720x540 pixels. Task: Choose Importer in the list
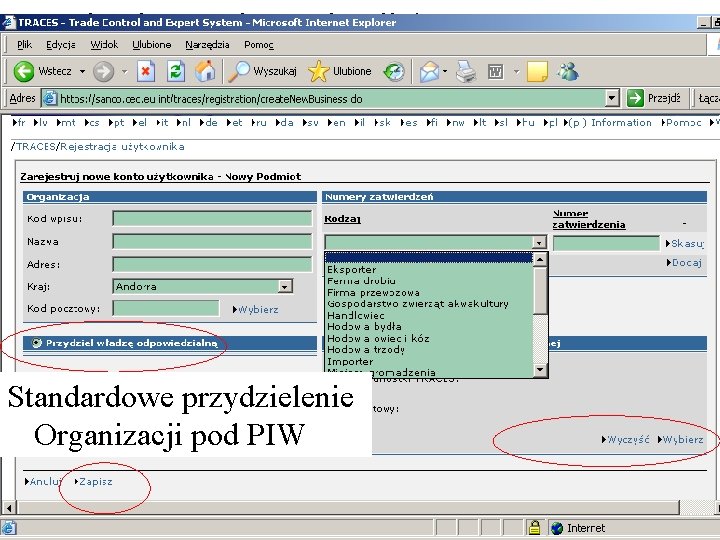tap(429, 361)
